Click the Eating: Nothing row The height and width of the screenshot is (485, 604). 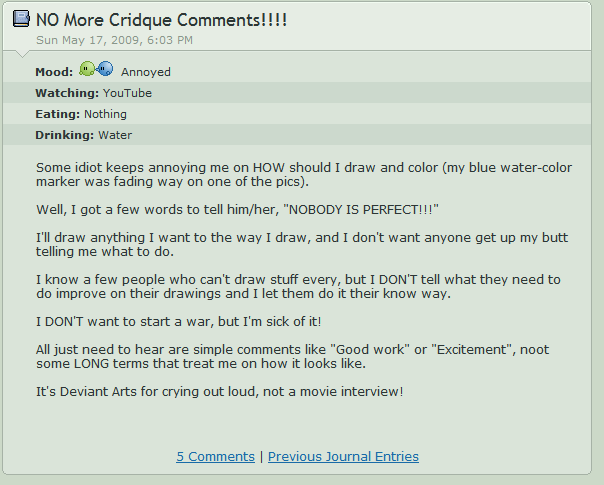point(81,114)
